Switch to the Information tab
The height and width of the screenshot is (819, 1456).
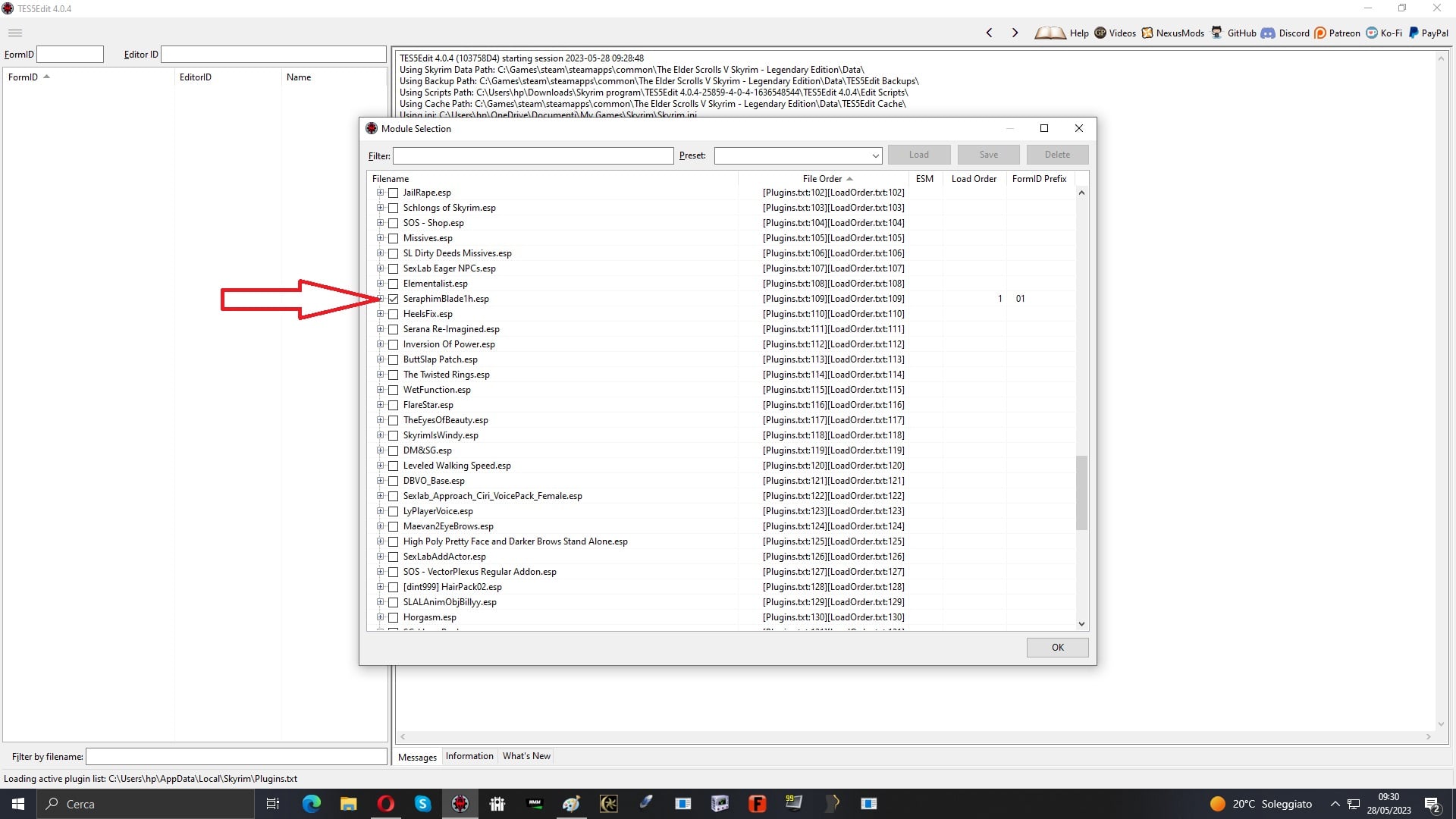point(469,756)
